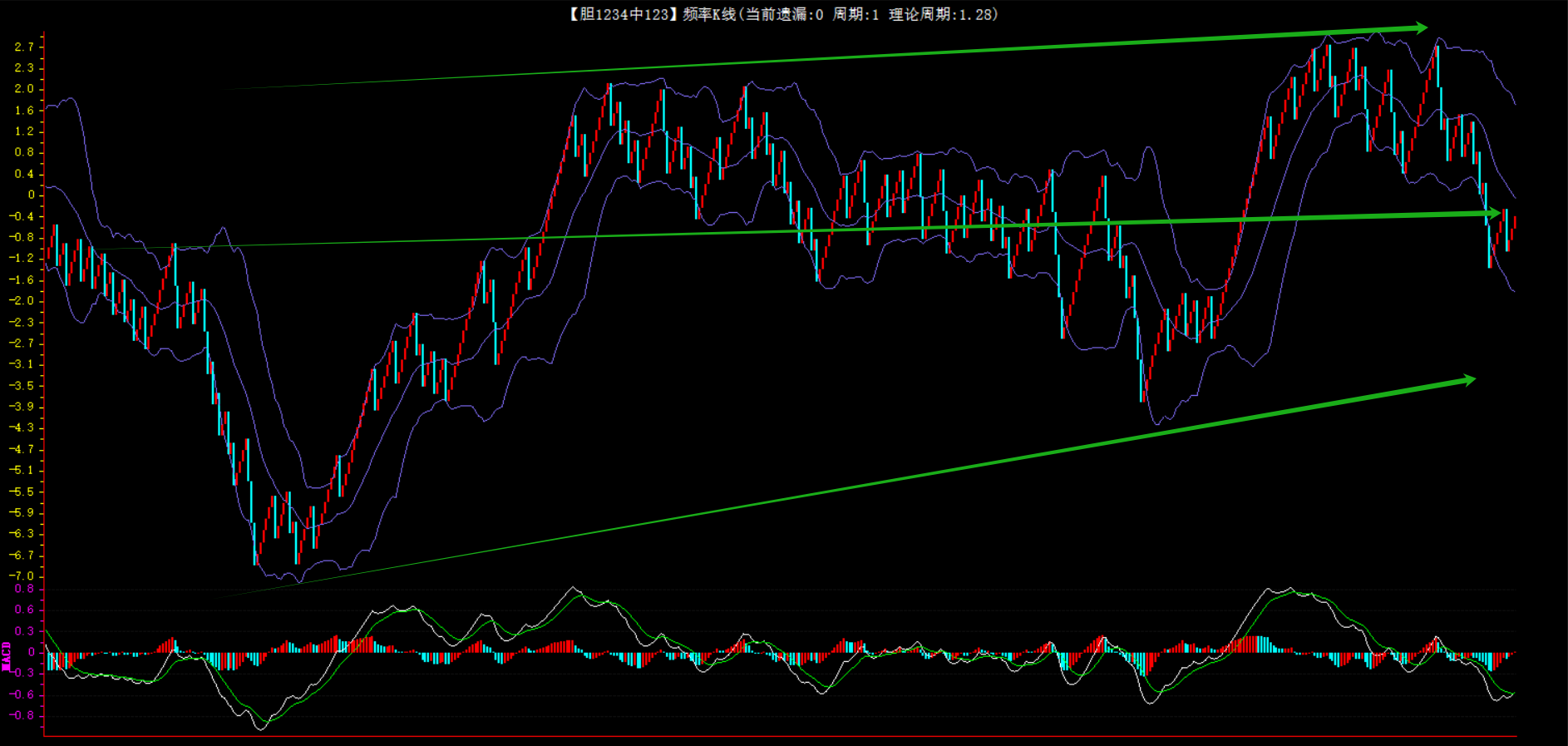Click the magenta 0.6 MACD axis label
Image resolution: width=1568 pixels, height=746 pixels.
click(24, 610)
